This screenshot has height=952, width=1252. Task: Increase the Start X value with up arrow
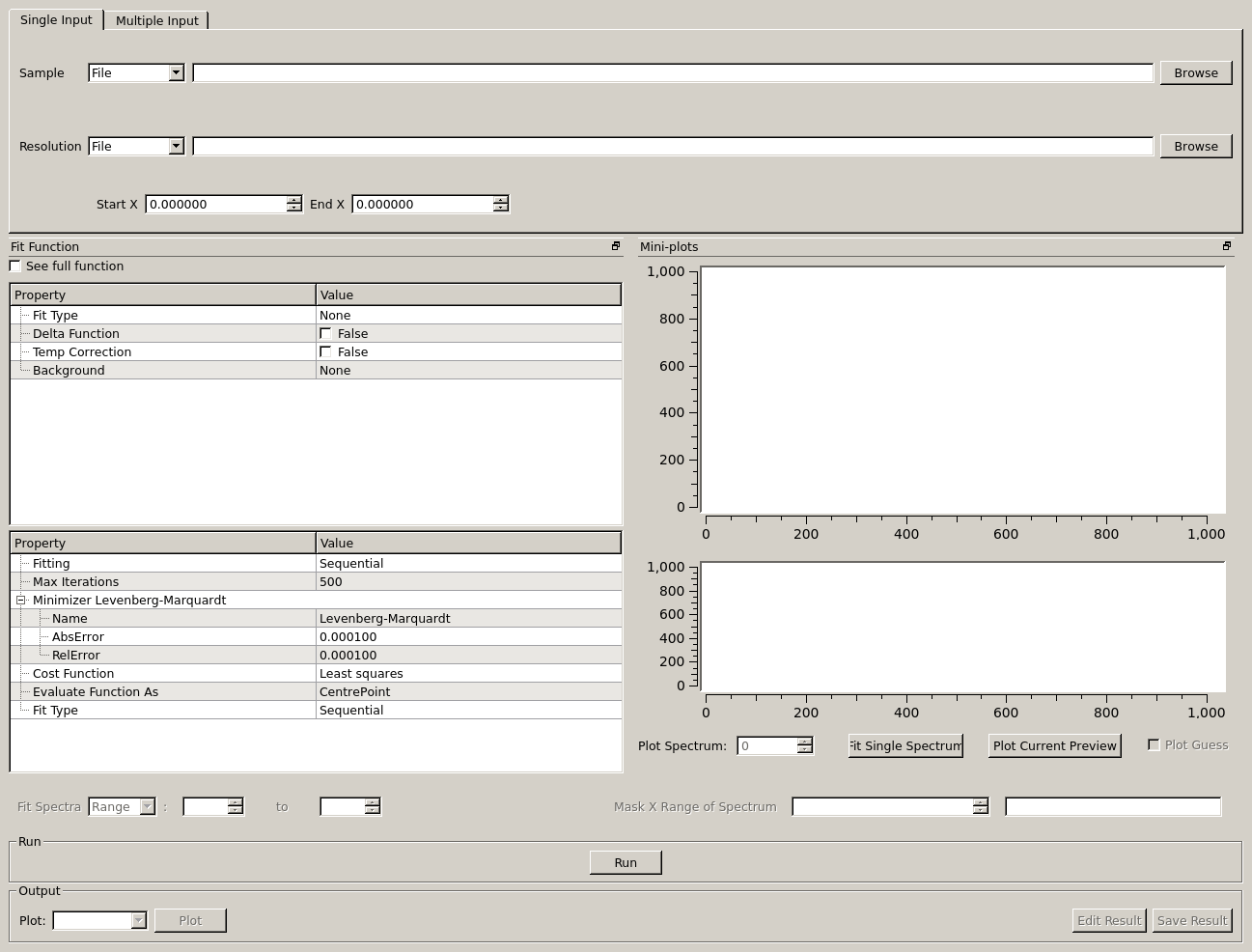click(x=293, y=200)
